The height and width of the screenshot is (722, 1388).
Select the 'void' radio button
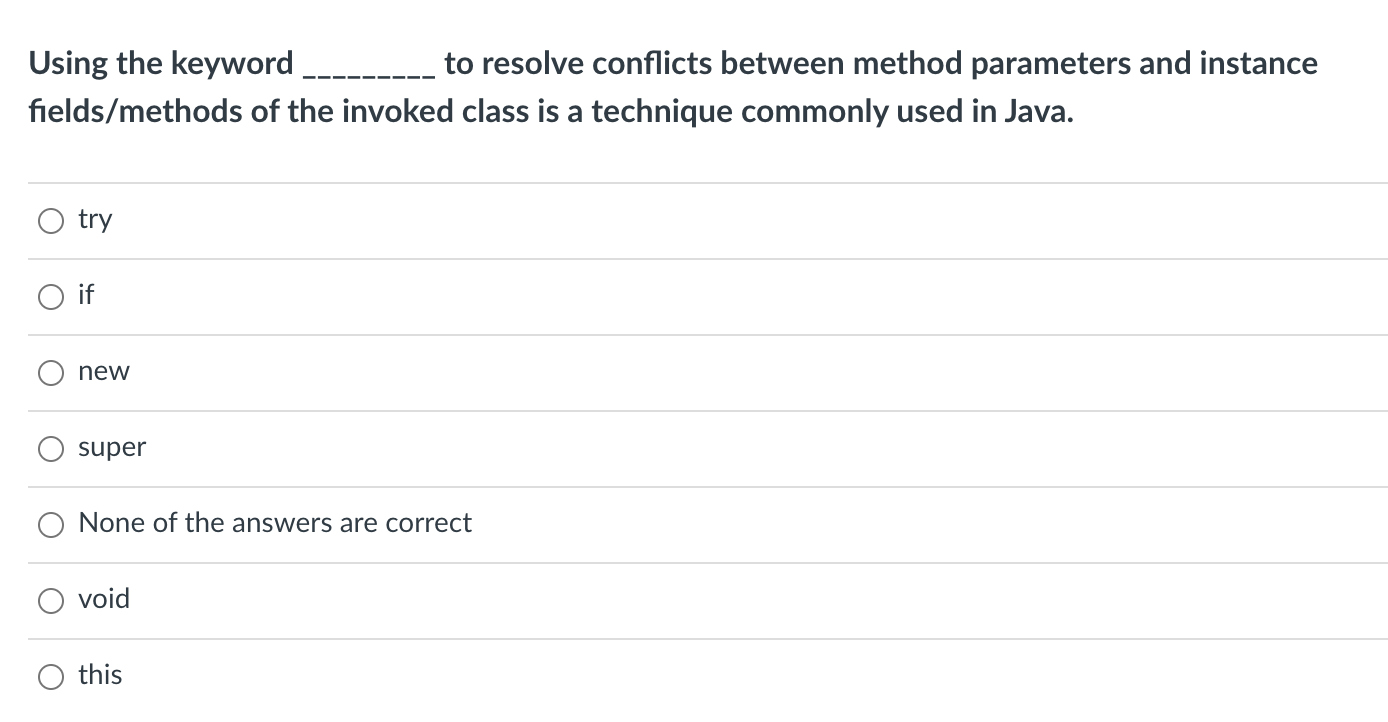[51, 599]
